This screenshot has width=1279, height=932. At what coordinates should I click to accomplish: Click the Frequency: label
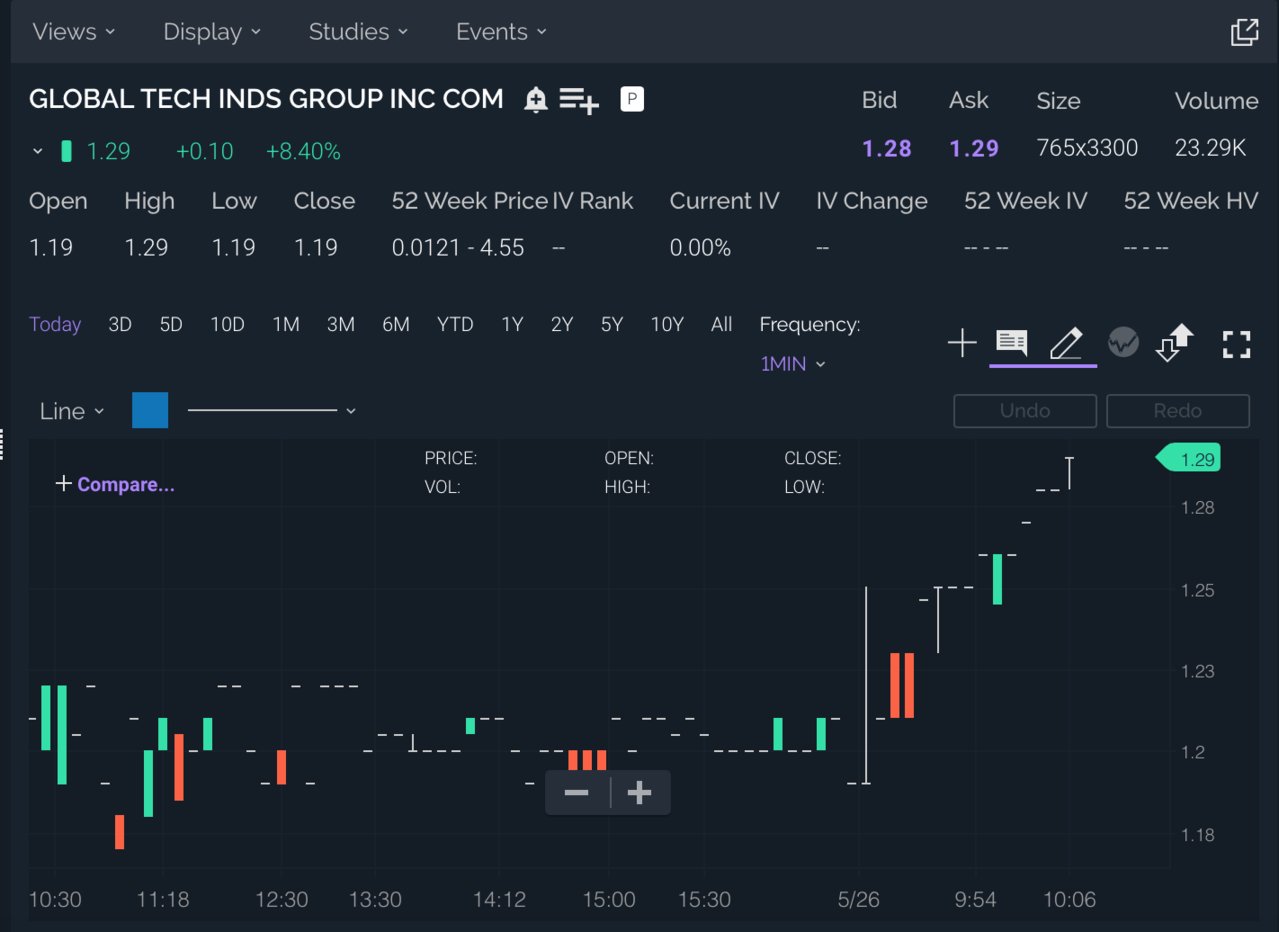coord(810,324)
